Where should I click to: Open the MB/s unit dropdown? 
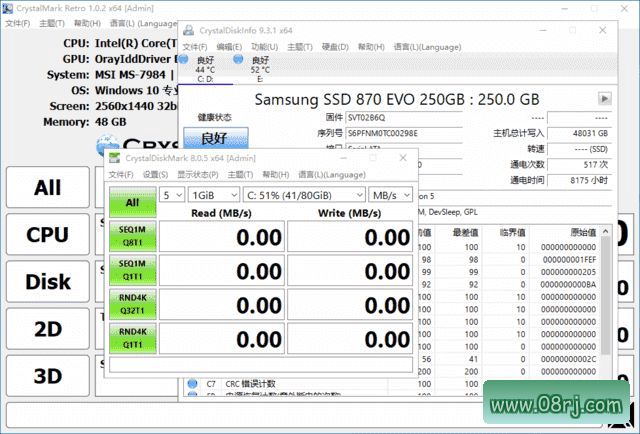[391, 194]
